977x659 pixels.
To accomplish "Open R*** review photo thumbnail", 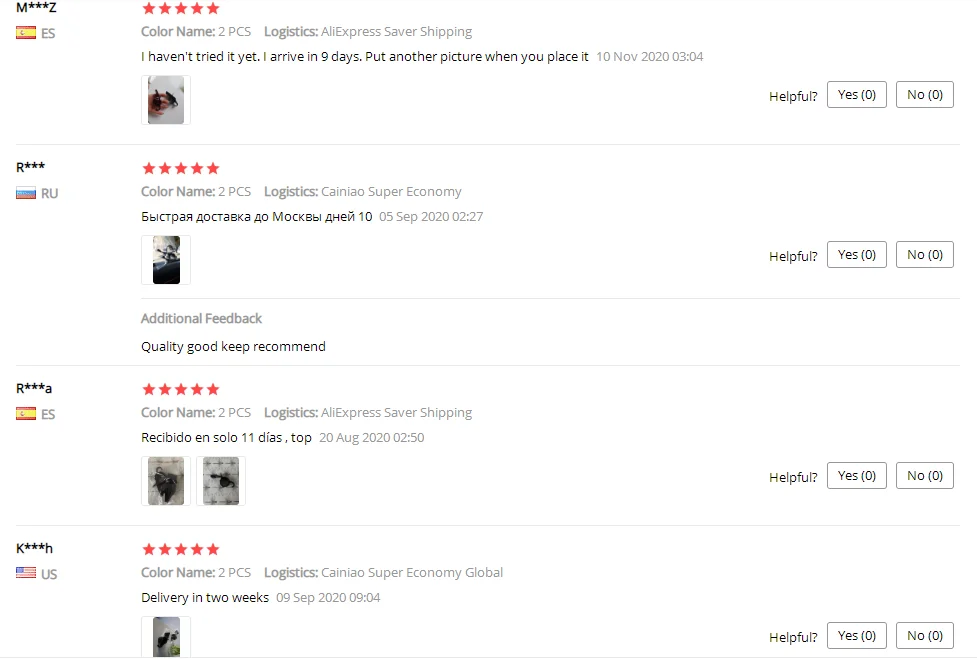I will (166, 260).
